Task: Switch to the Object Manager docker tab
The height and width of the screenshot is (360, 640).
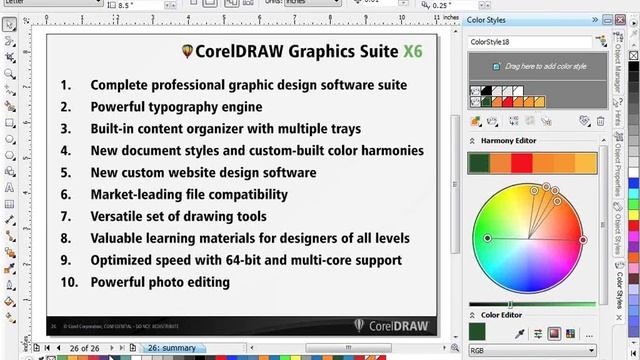Action: (x=618, y=62)
